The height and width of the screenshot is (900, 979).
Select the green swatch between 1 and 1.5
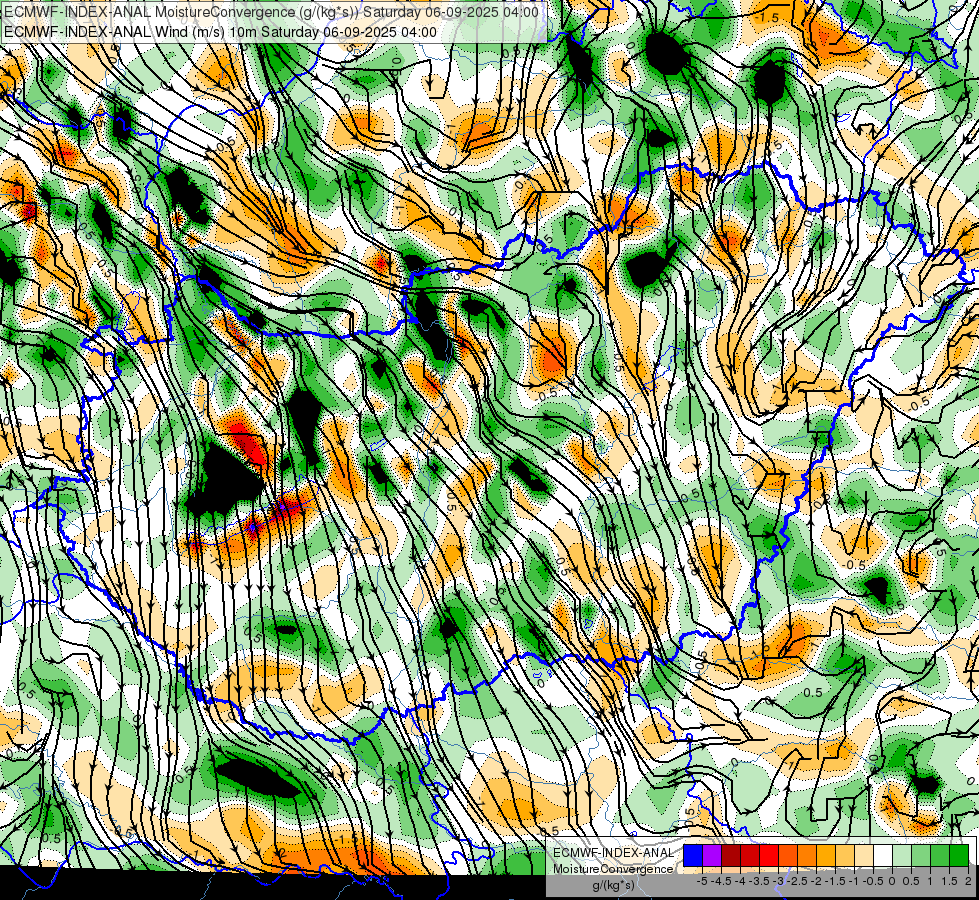pyautogui.click(x=940, y=855)
